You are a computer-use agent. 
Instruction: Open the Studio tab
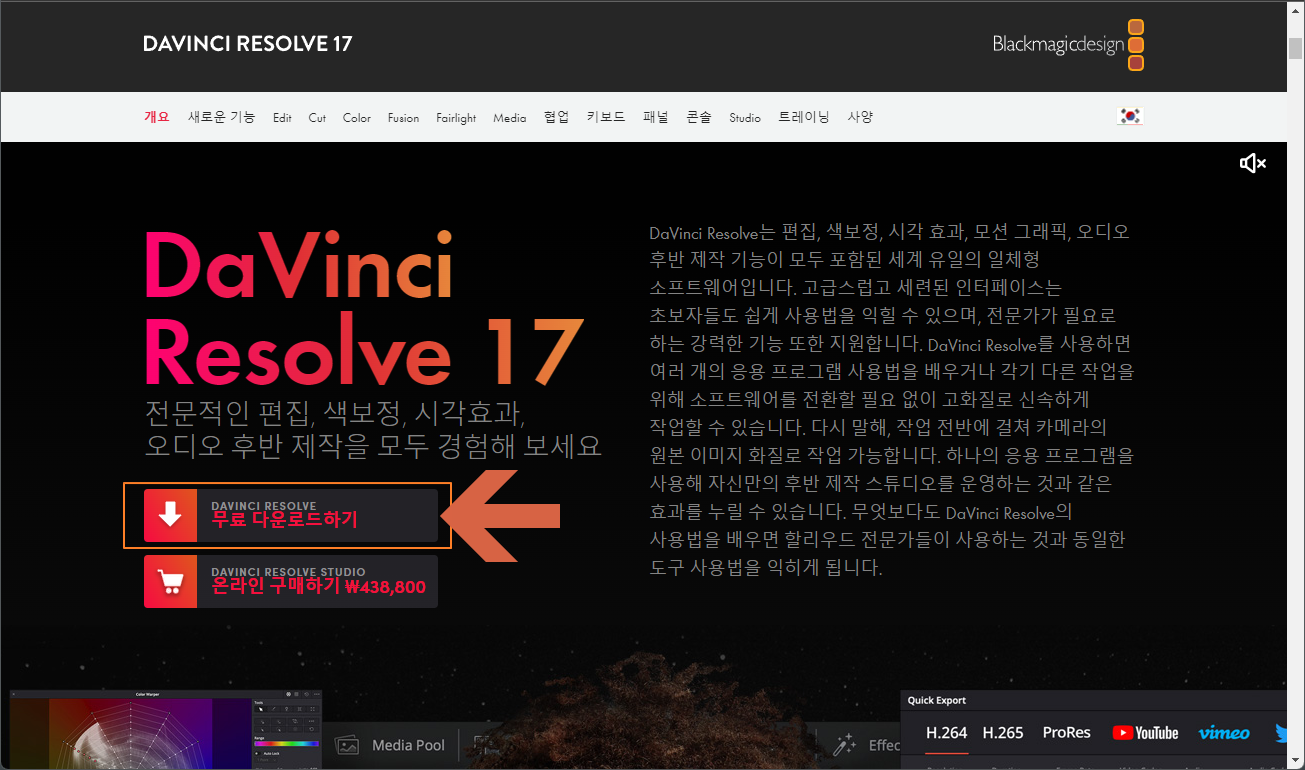click(x=745, y=118)
